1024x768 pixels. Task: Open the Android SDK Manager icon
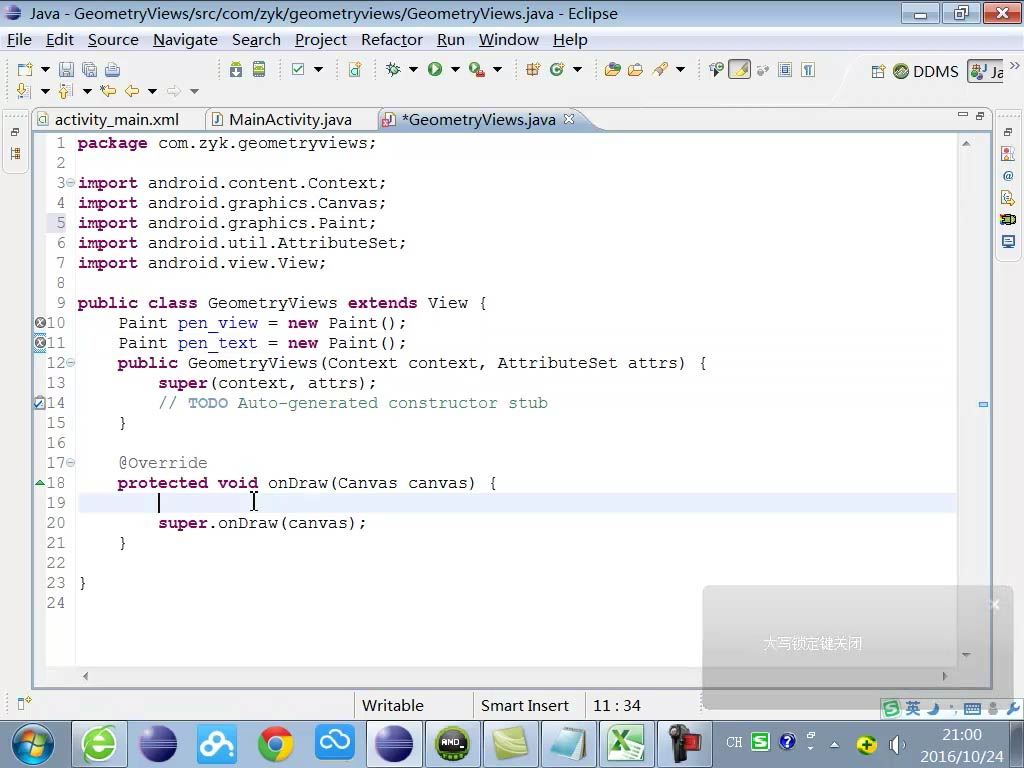pos(236,69)
